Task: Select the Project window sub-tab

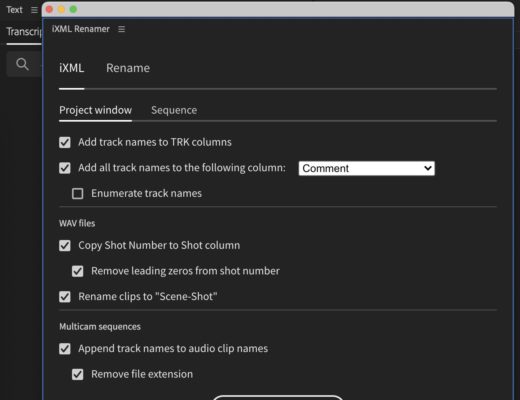Action: tap(95, 110)
